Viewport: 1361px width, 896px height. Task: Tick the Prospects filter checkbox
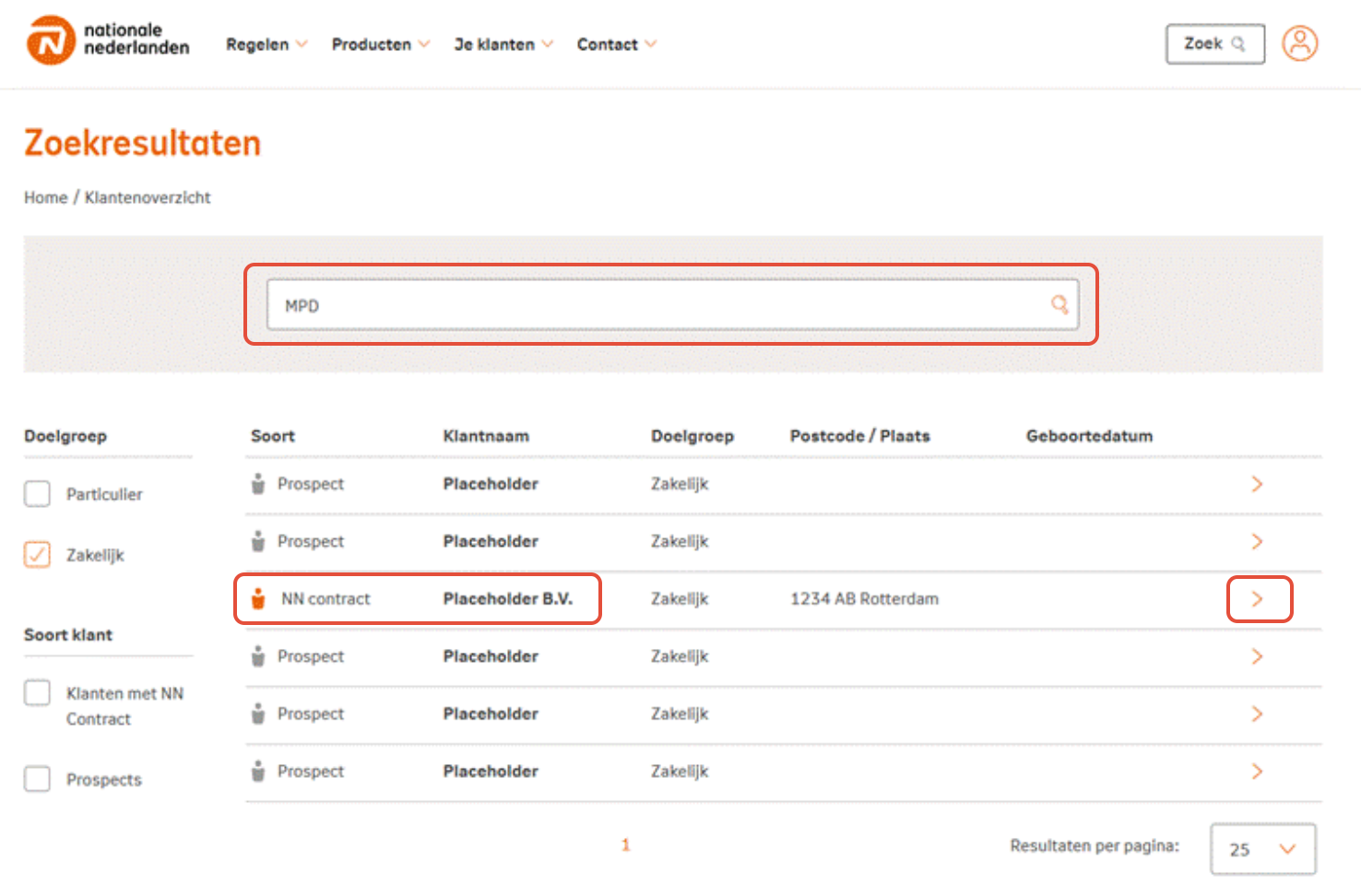coord(37,779)
